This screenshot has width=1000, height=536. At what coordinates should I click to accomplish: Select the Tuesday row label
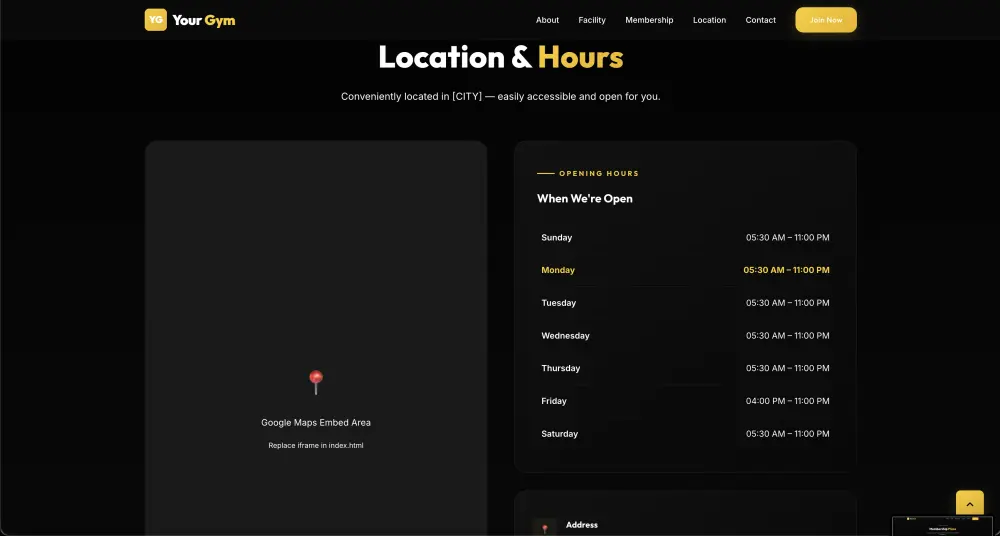point(559,302)
